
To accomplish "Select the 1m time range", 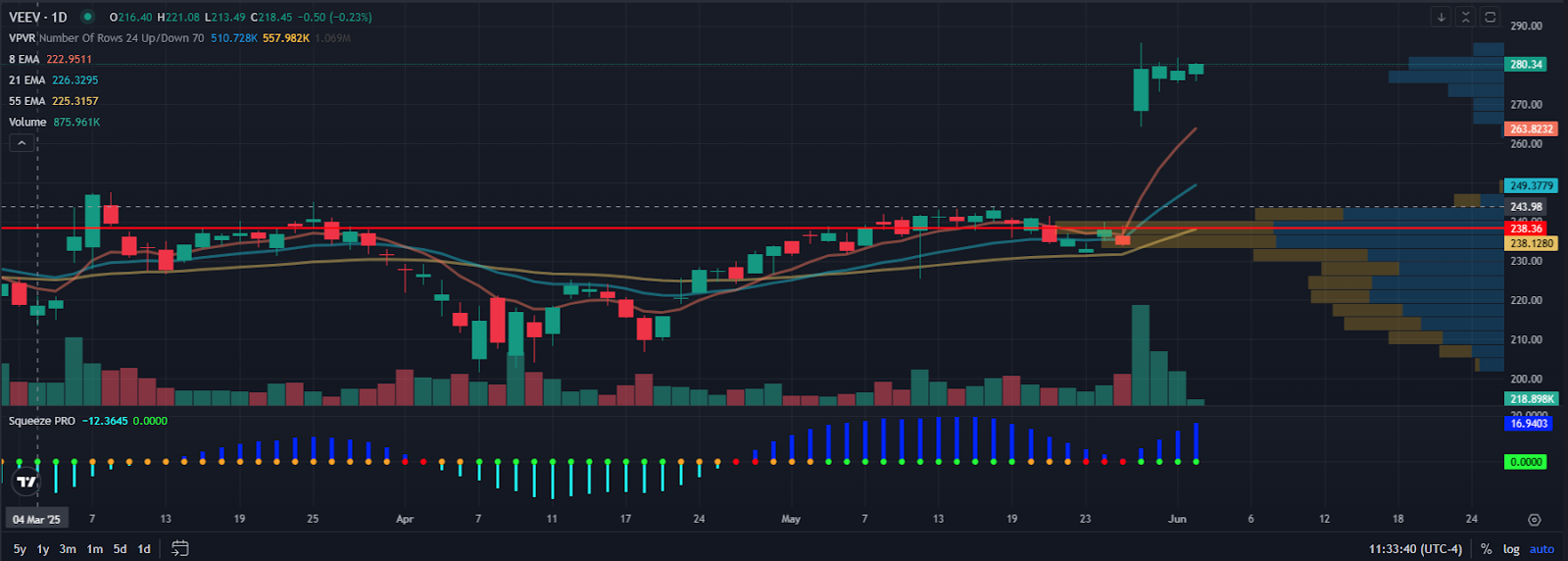I will tap(95, 549).
